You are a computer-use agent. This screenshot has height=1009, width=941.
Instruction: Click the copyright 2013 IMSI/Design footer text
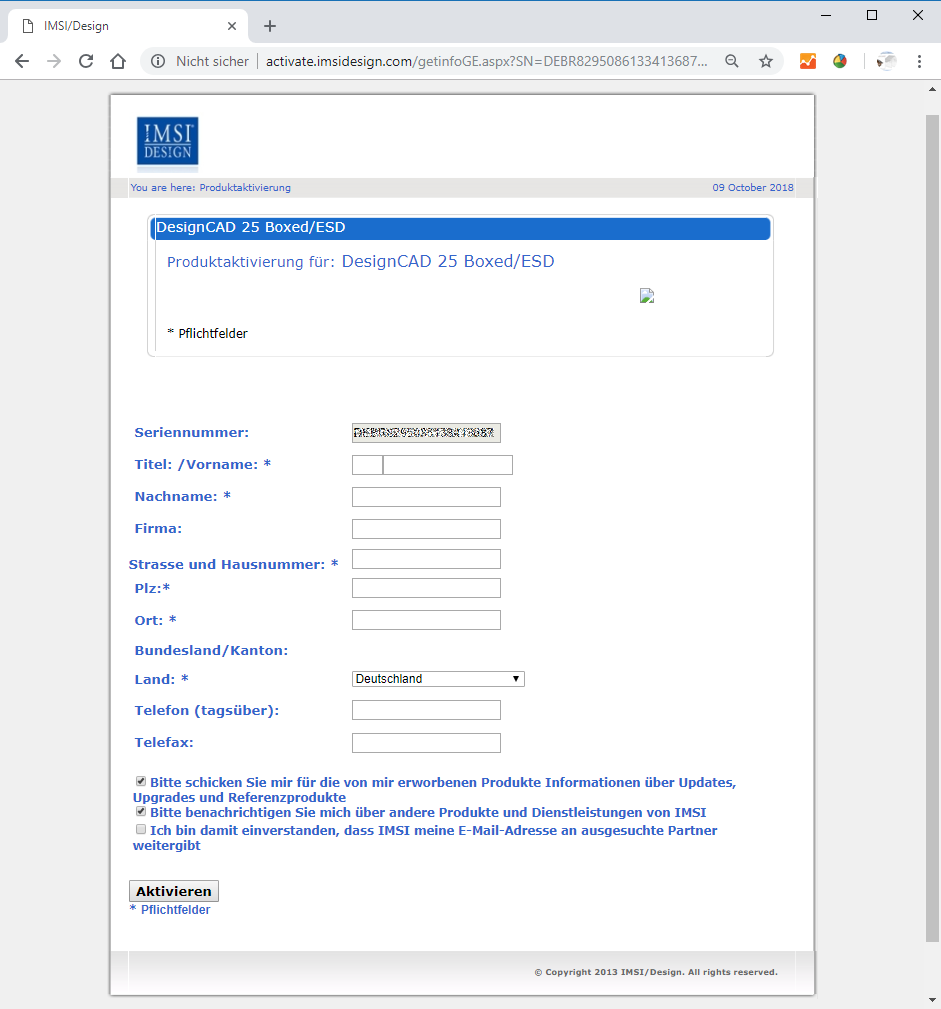click(656, 972)
